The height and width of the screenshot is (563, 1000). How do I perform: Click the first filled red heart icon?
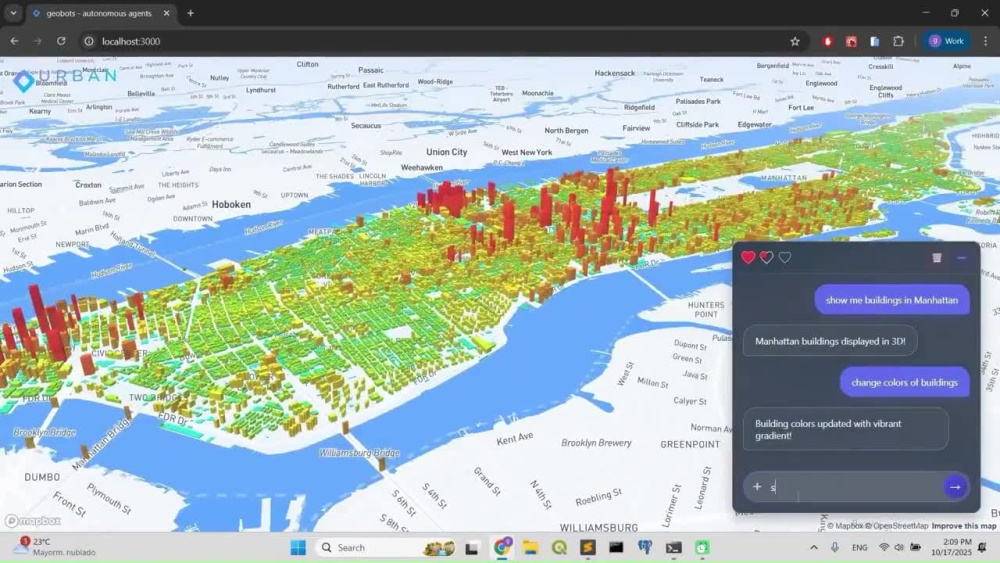[x=748, y=257]
